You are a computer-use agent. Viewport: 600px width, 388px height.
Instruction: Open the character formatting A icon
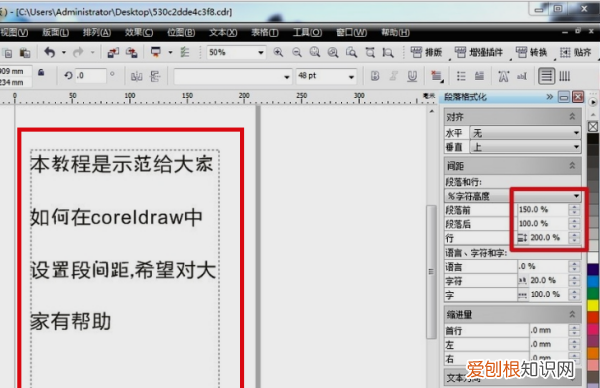tap(504, 76)
